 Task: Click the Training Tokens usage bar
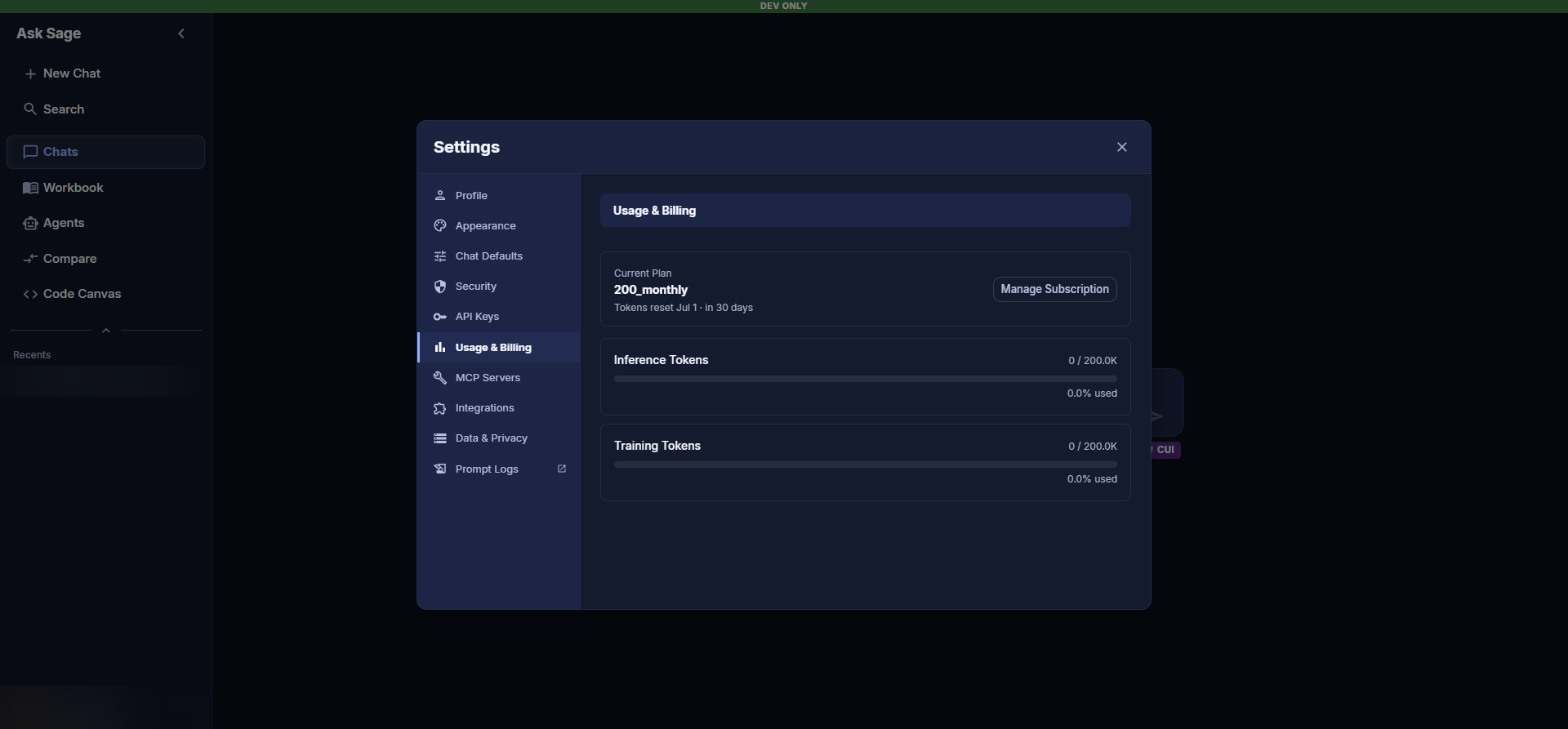[x=866, y=465]
